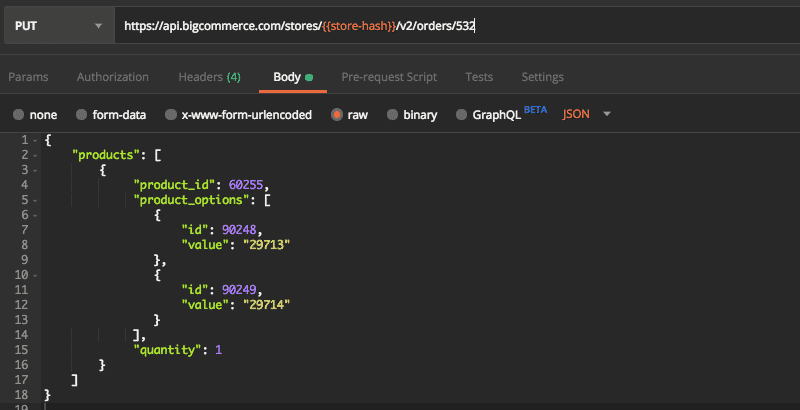Collapse the products array on line 2
800x410 pixels.
[35, 156]
